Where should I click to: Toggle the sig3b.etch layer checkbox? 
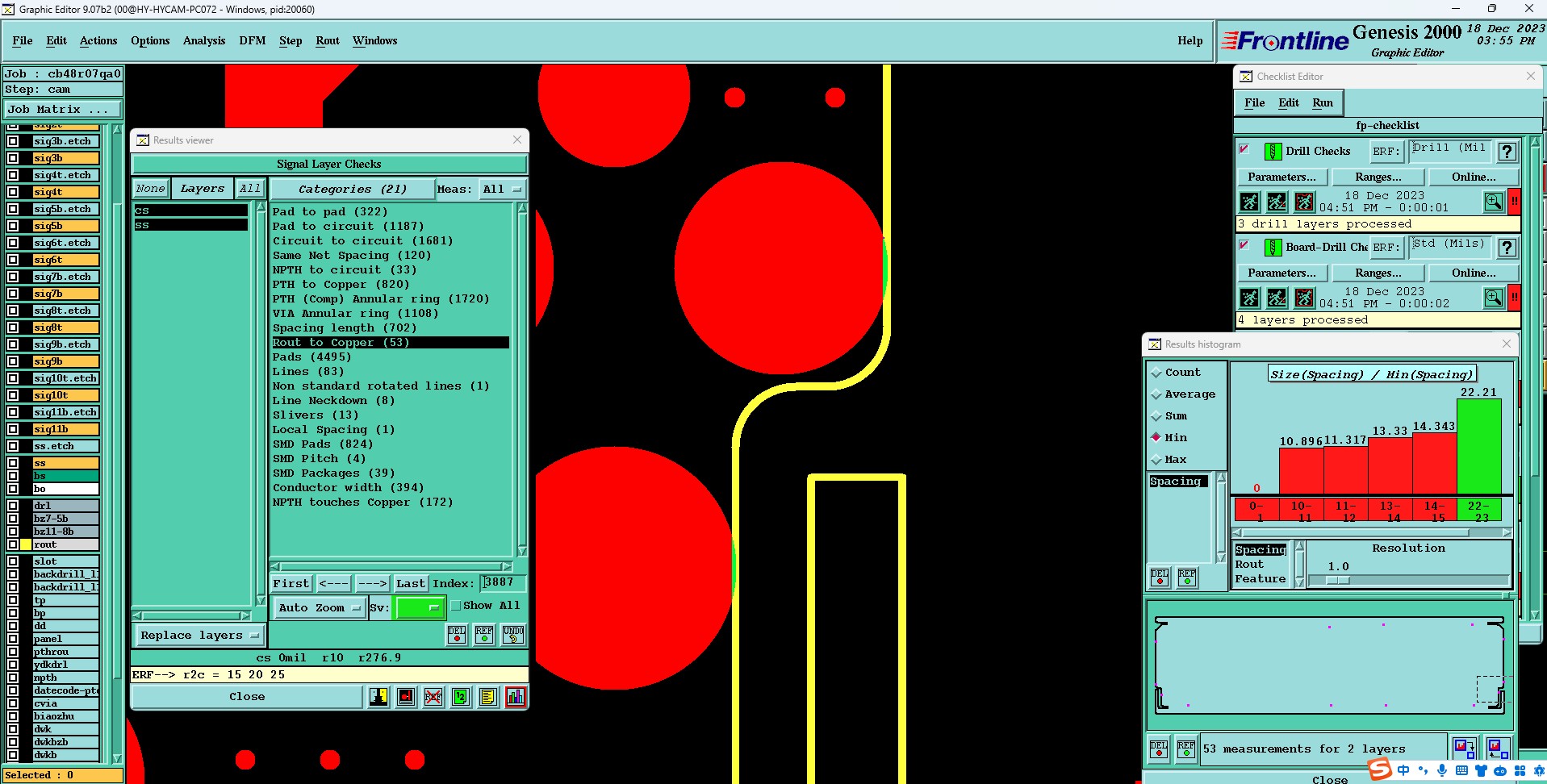click(x=13, y=141)
